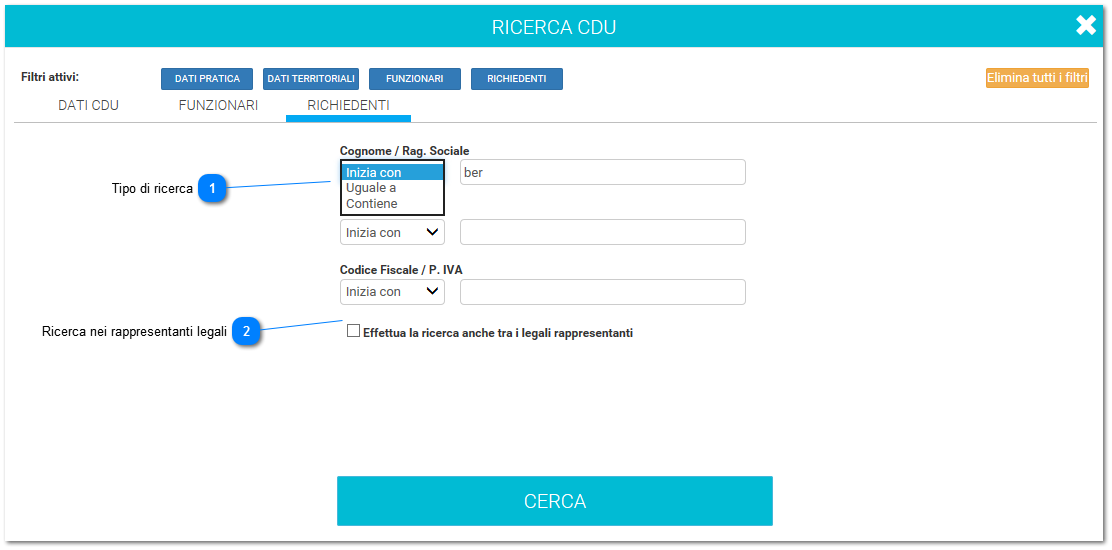
Task: Click the DATI TERRITORIALI active filter button
Action: pyautogui.click(x=311, y=79)
